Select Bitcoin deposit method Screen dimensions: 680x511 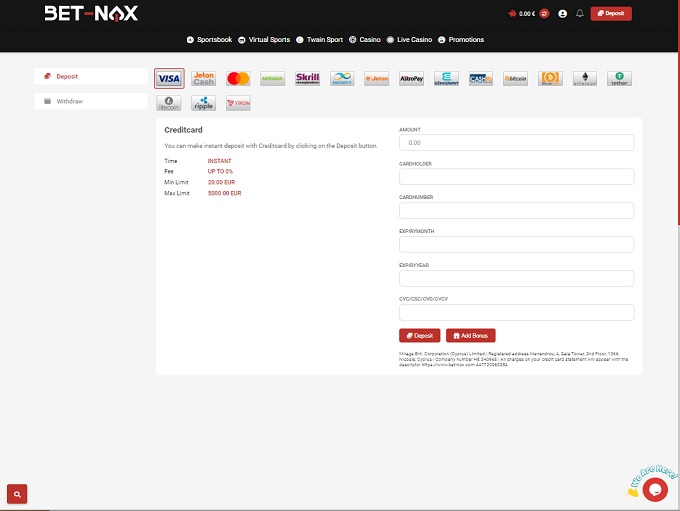pyautogui.click(x=515, y=78)
